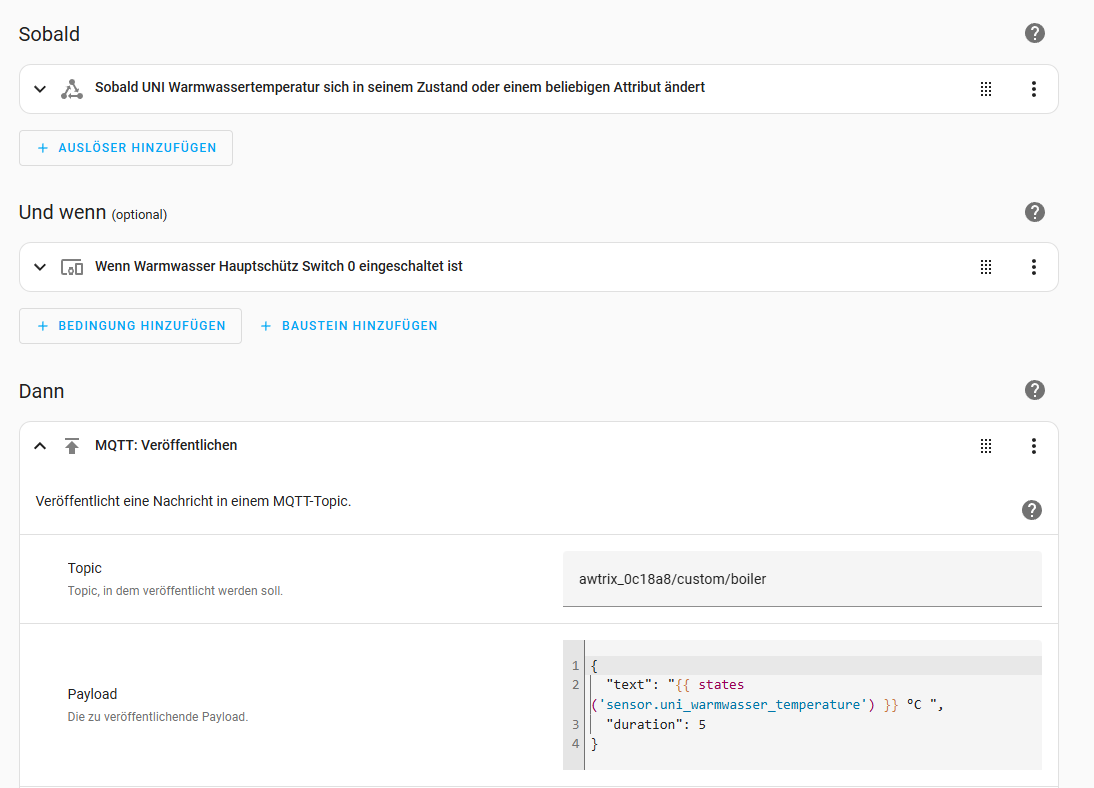
Task: Expand the Warmwassertemperatur trigger row
Action: click(40, 89)
